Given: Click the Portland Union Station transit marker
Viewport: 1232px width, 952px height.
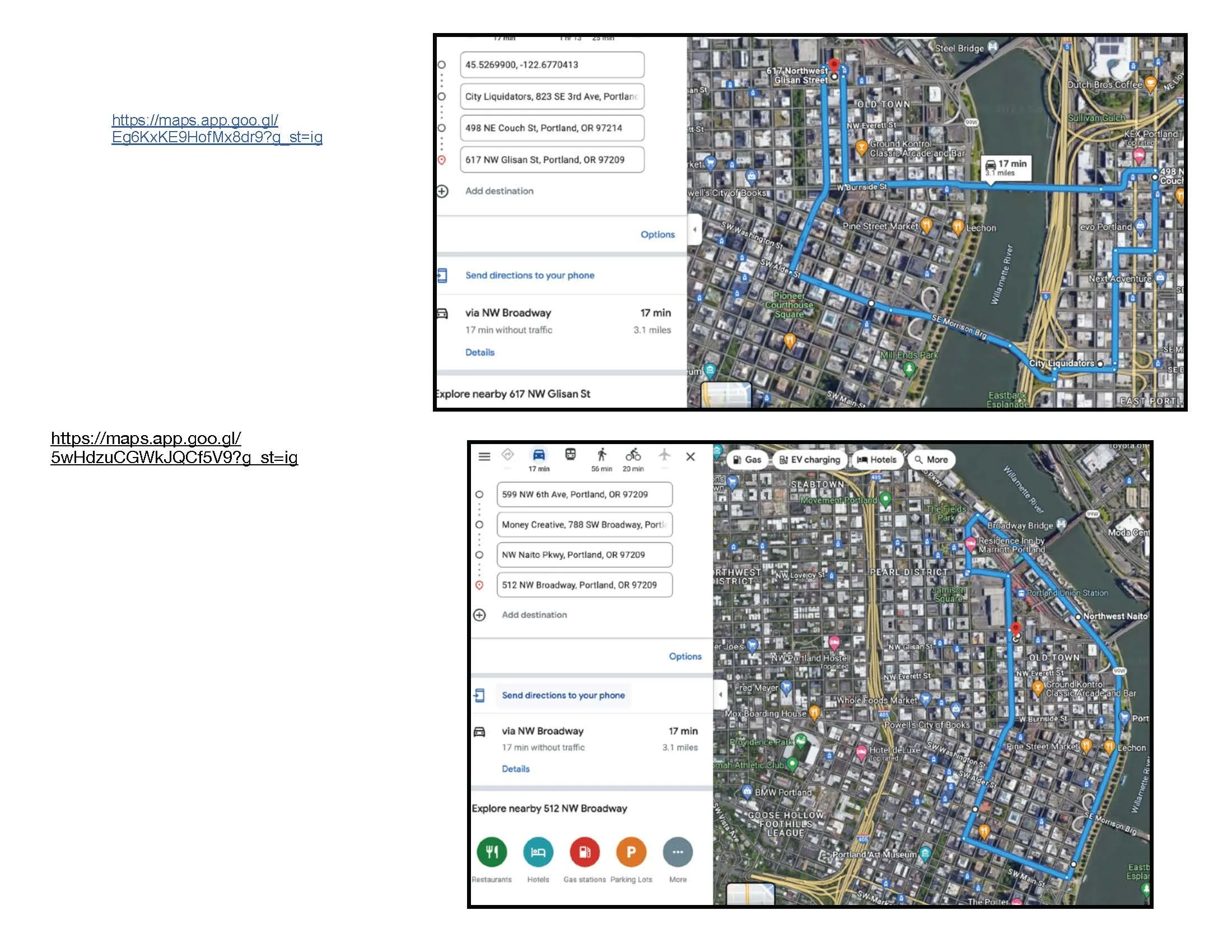Looking at the screenshot, I should click(x=1021, y=593).
